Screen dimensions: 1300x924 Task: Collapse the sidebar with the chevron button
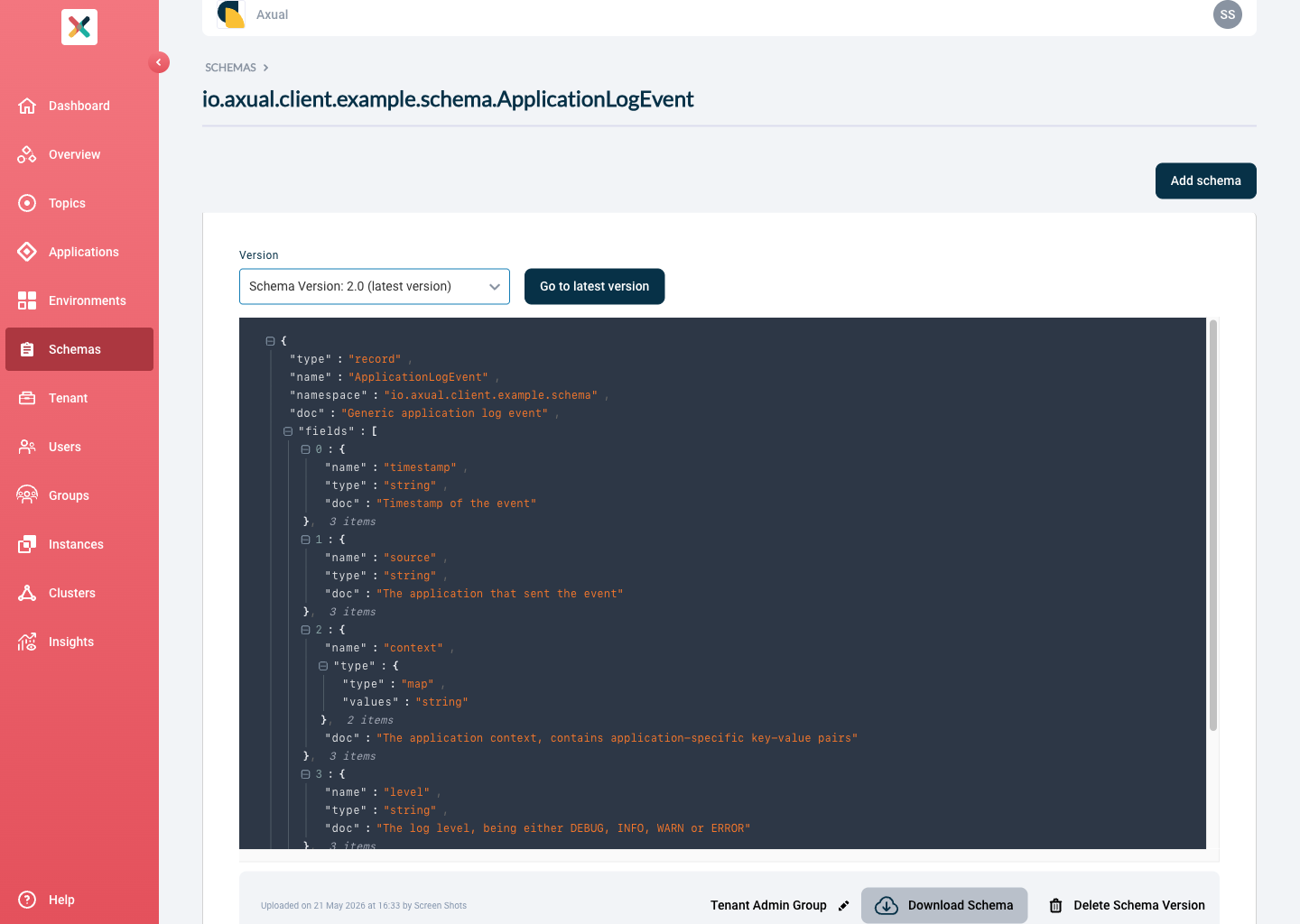159,62
